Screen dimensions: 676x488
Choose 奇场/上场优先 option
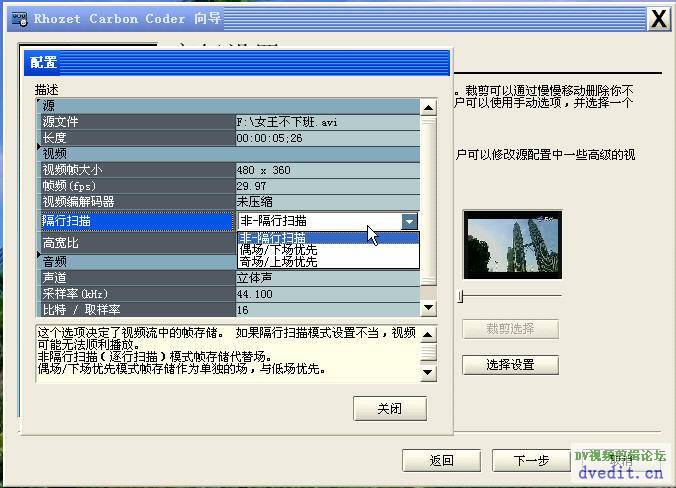pos(328,262)
